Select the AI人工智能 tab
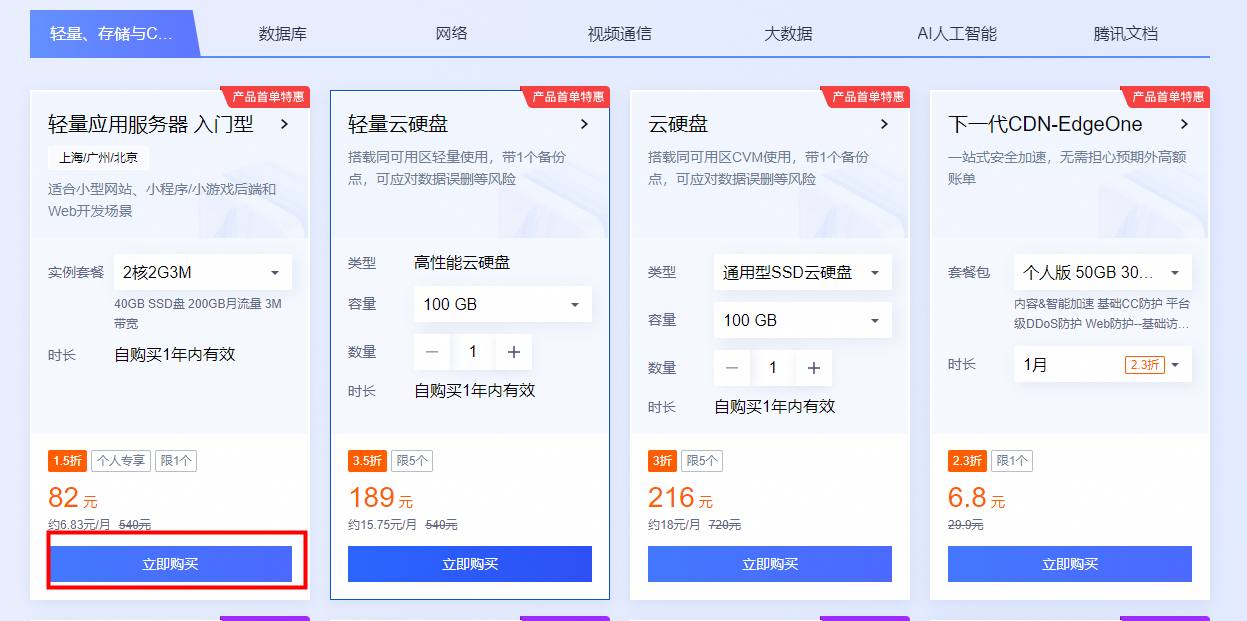The width and height of the screenshot is (1247, 621). tap(956, 34)
